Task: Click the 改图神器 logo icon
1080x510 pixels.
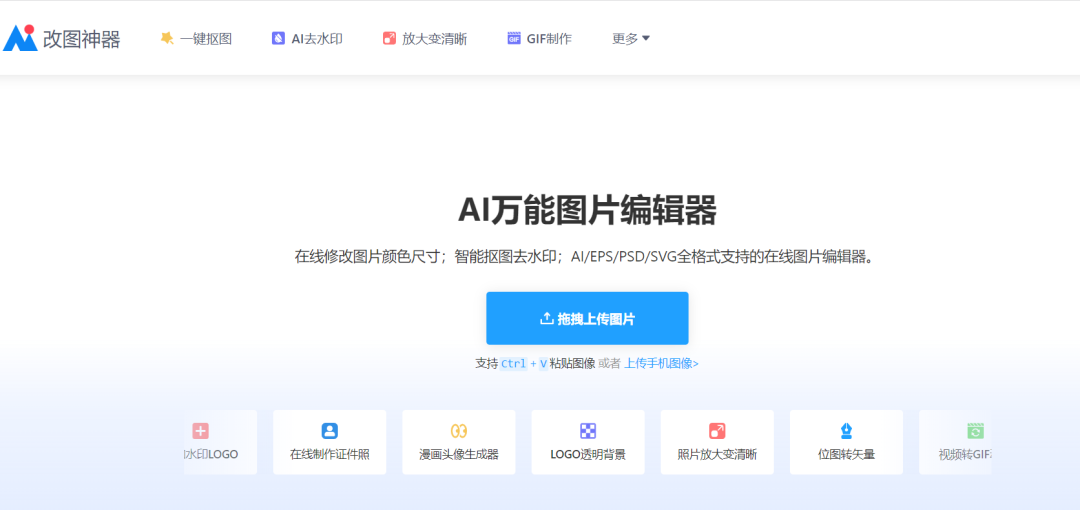Action: 20,39
